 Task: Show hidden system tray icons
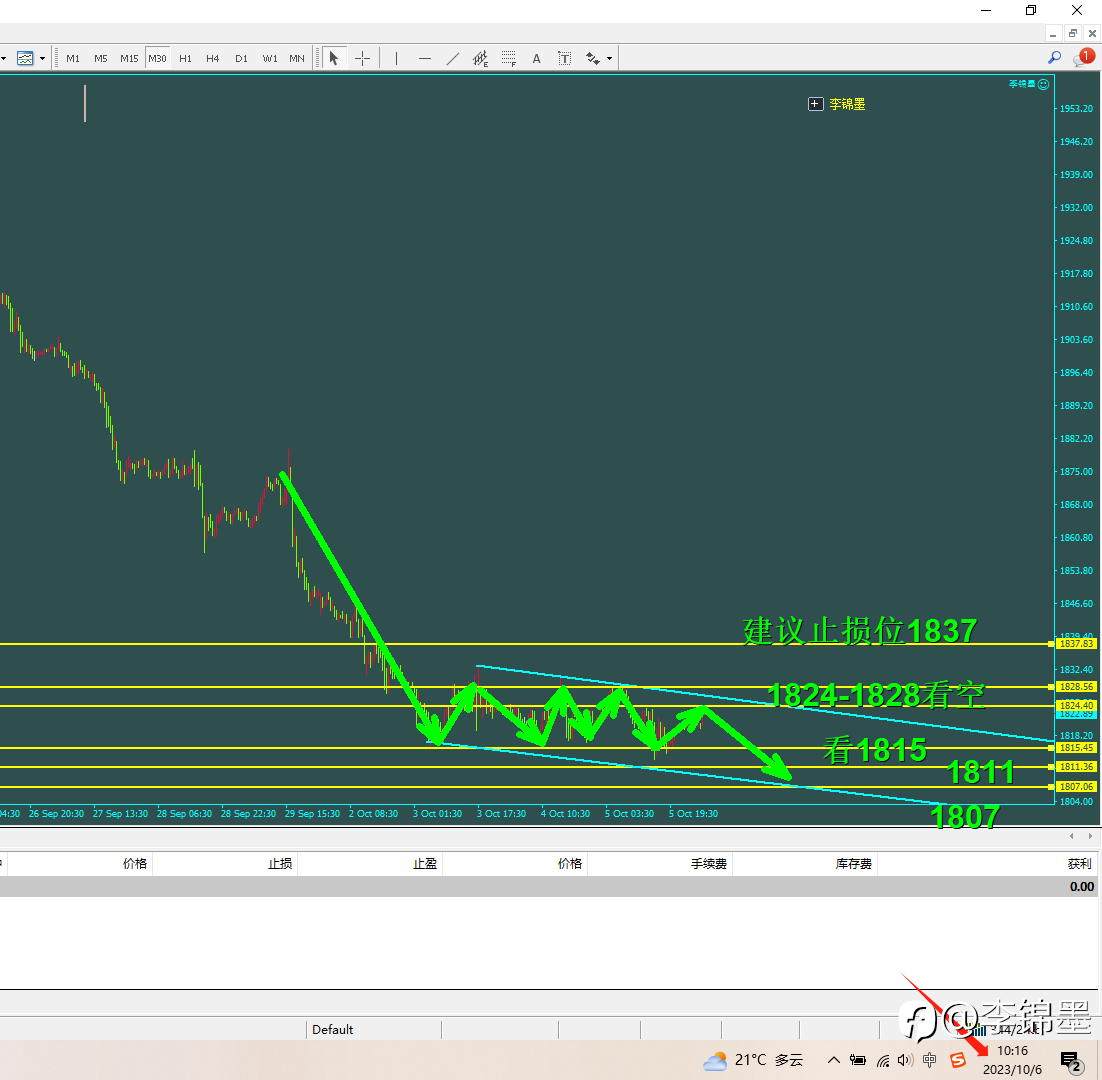pos(833,1060)
